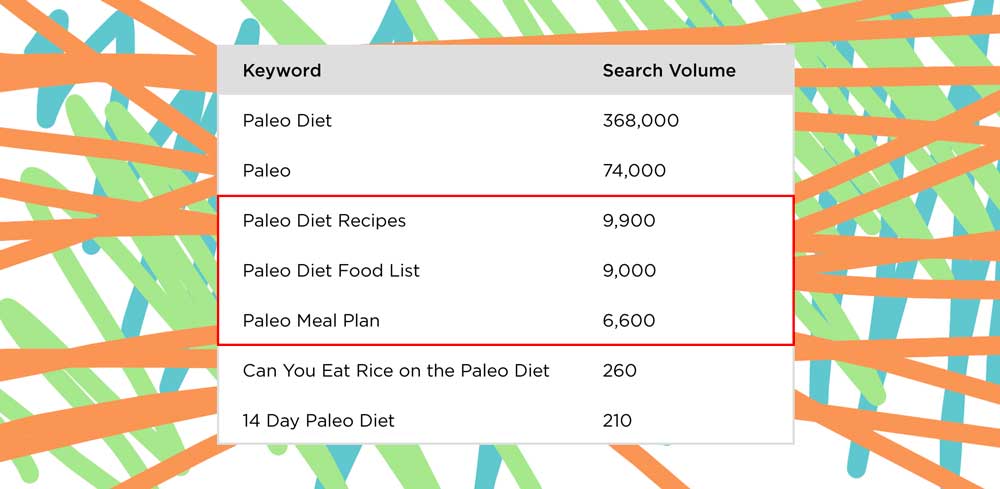Viewport: 1000px width, 489px height.
Task: Select Can You Eat Rice on the Paleo Diet
Action: [395, 370]
